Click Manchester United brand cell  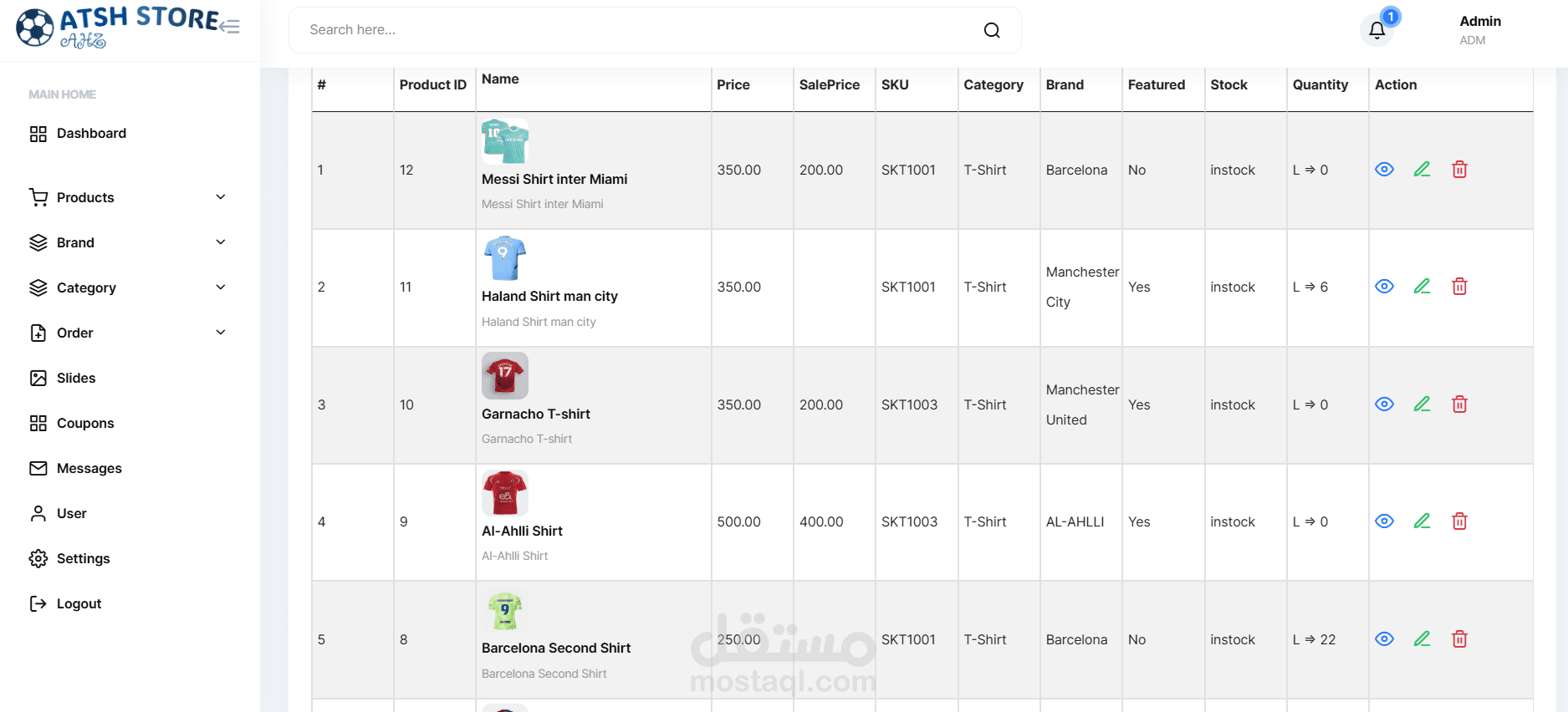[1082, 404]
